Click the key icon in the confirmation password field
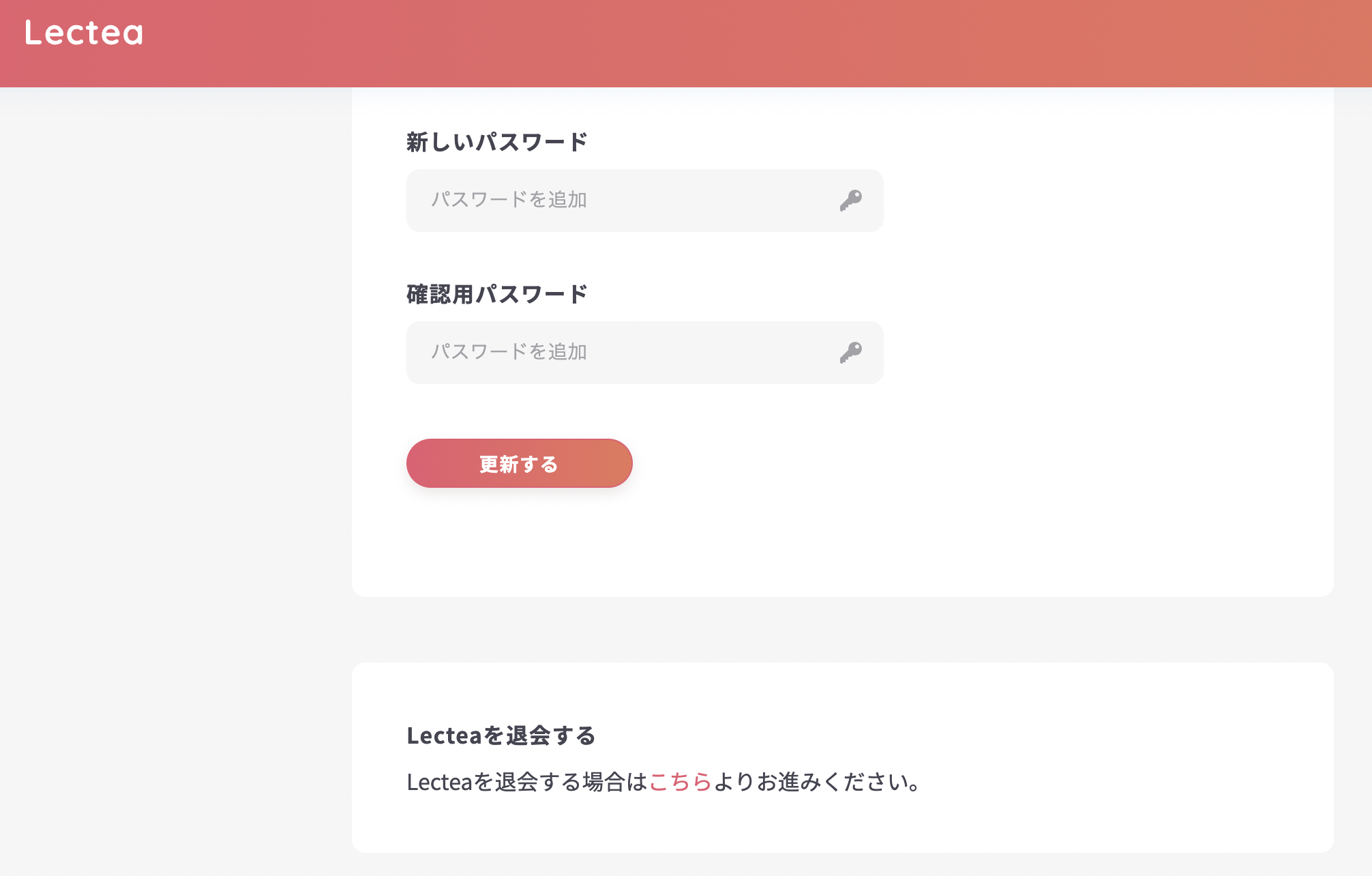Screen dimensions: 1372x876 point(850,353)
